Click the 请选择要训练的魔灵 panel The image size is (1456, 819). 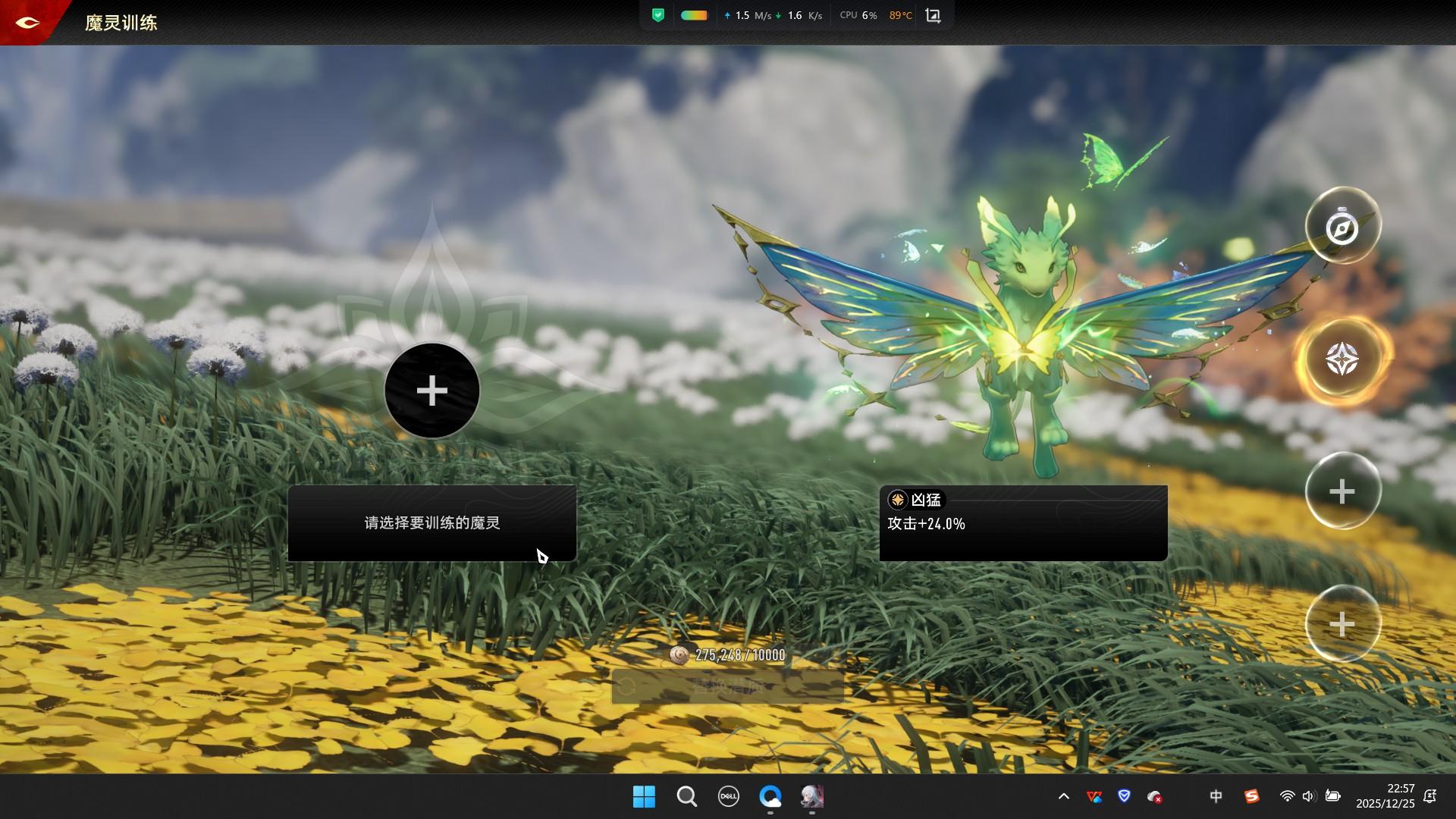[x=431, y=523]
